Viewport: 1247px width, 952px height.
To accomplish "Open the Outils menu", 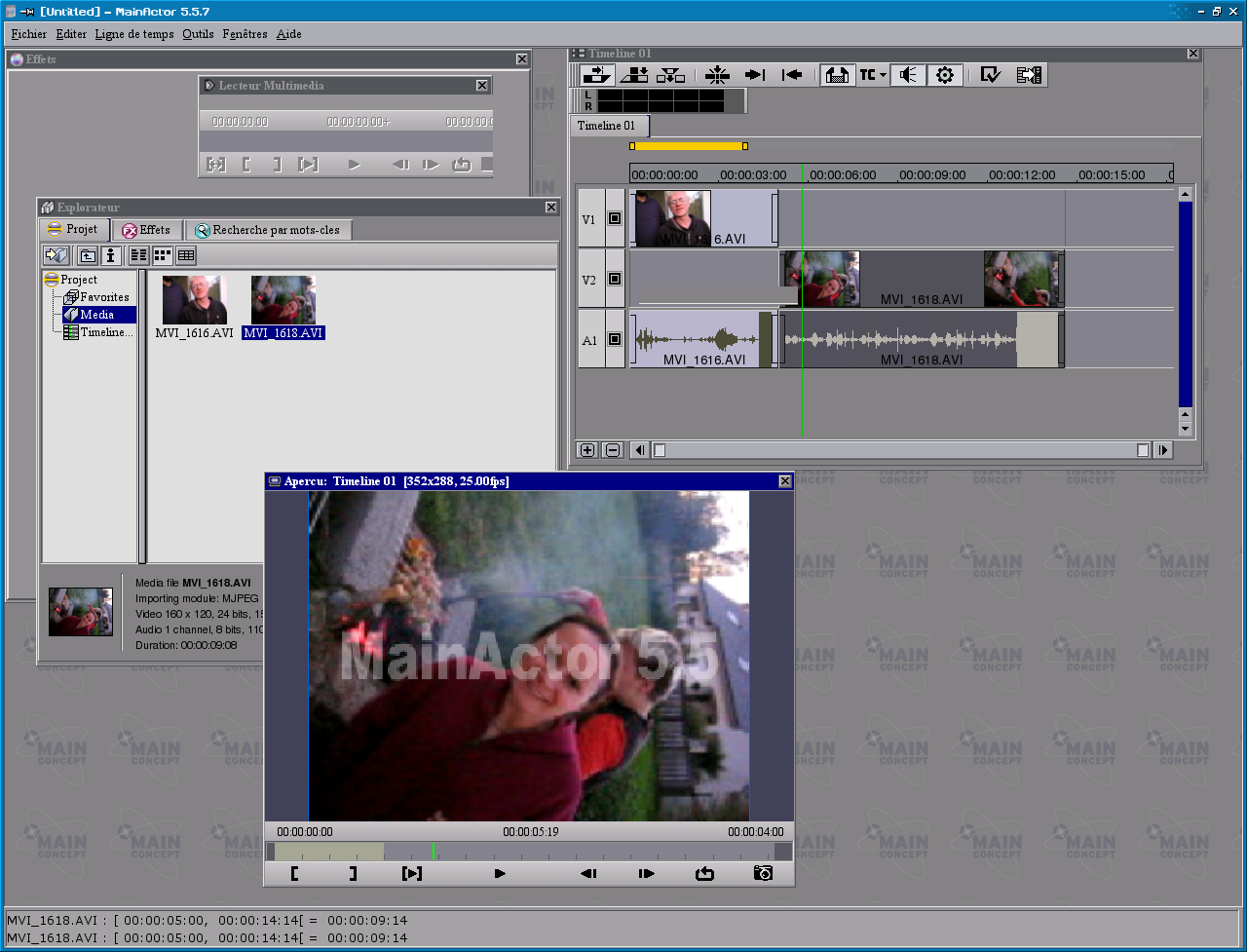I will (x=198, y=34).
